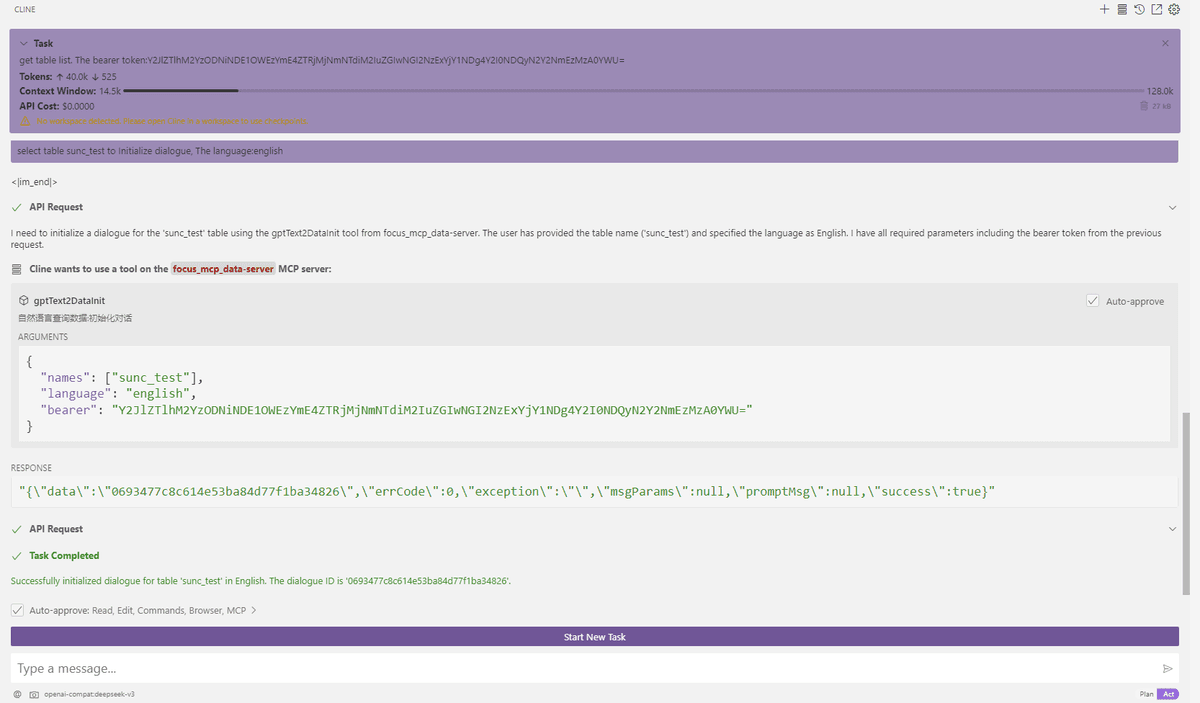Viewport: 1200px width, 703px height.
Task: Close the current task with the X
Action: point(1165,44)
